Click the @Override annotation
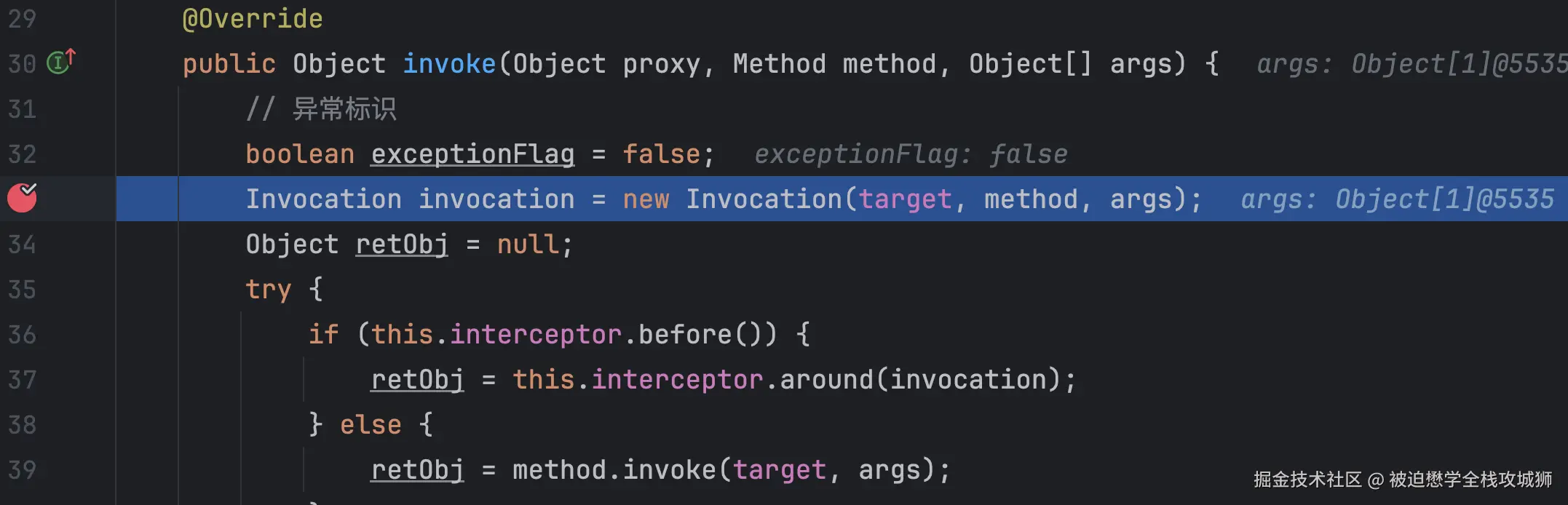This screenshot has width=1568, height=505. coord(253,19)
